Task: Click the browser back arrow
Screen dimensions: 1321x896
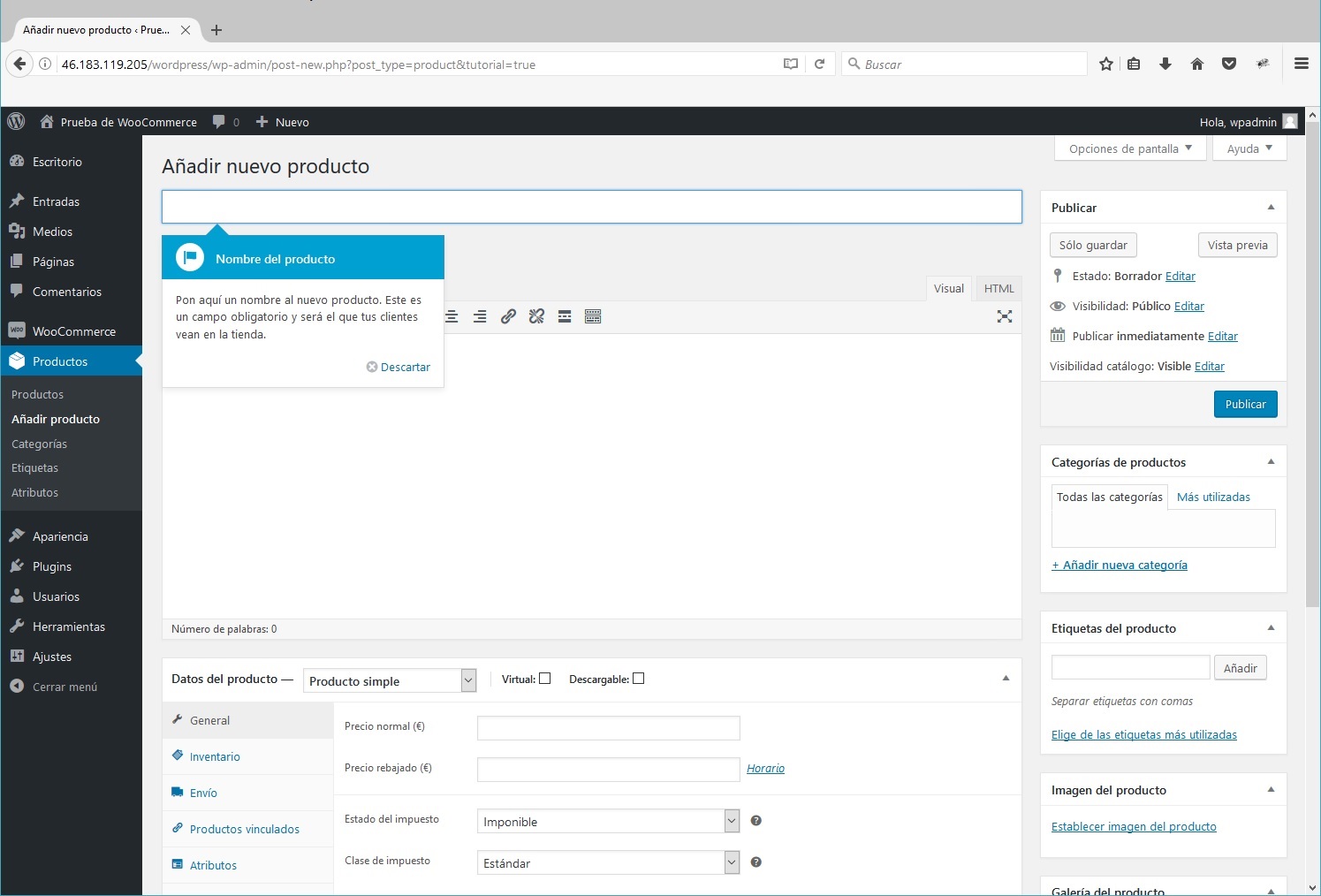Action: point(19,64)
